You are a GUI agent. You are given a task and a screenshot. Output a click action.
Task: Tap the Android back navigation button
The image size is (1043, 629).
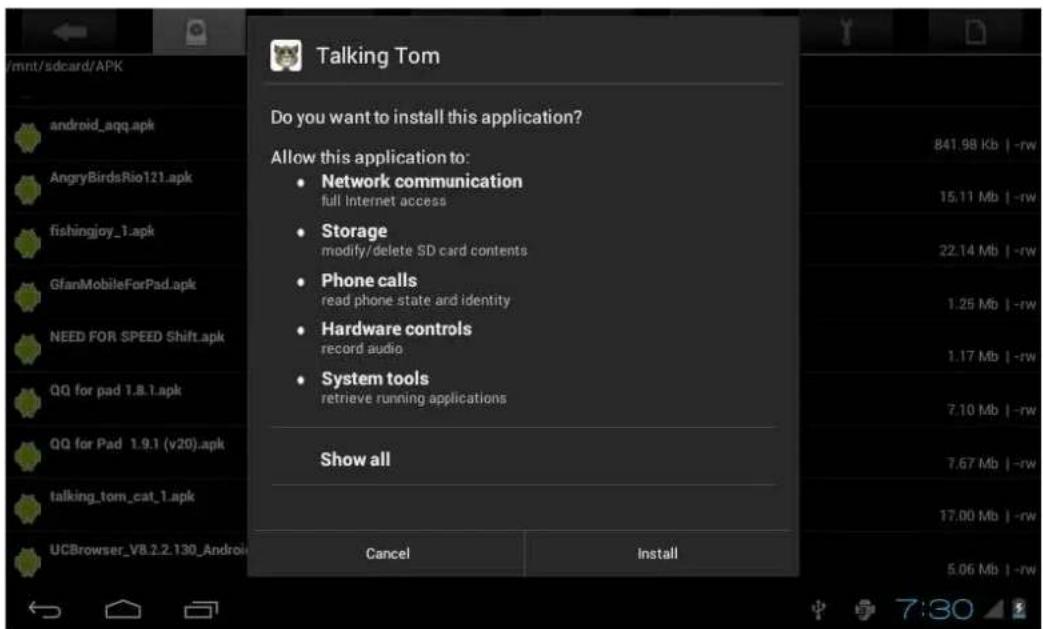tap(45, 609)
